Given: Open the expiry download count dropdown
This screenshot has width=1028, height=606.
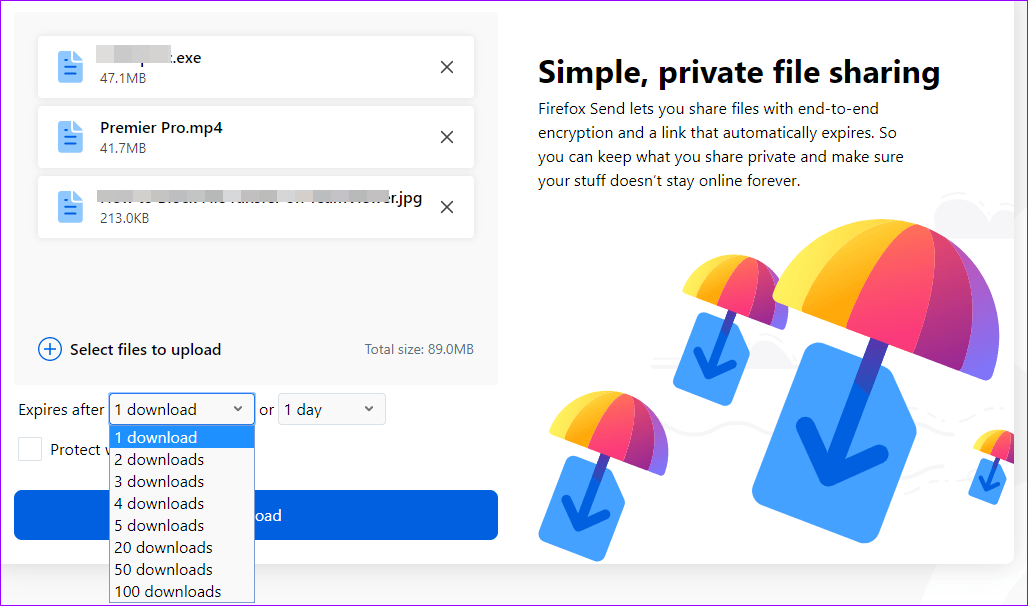Looking at the screenshot, I should (182, 409).
